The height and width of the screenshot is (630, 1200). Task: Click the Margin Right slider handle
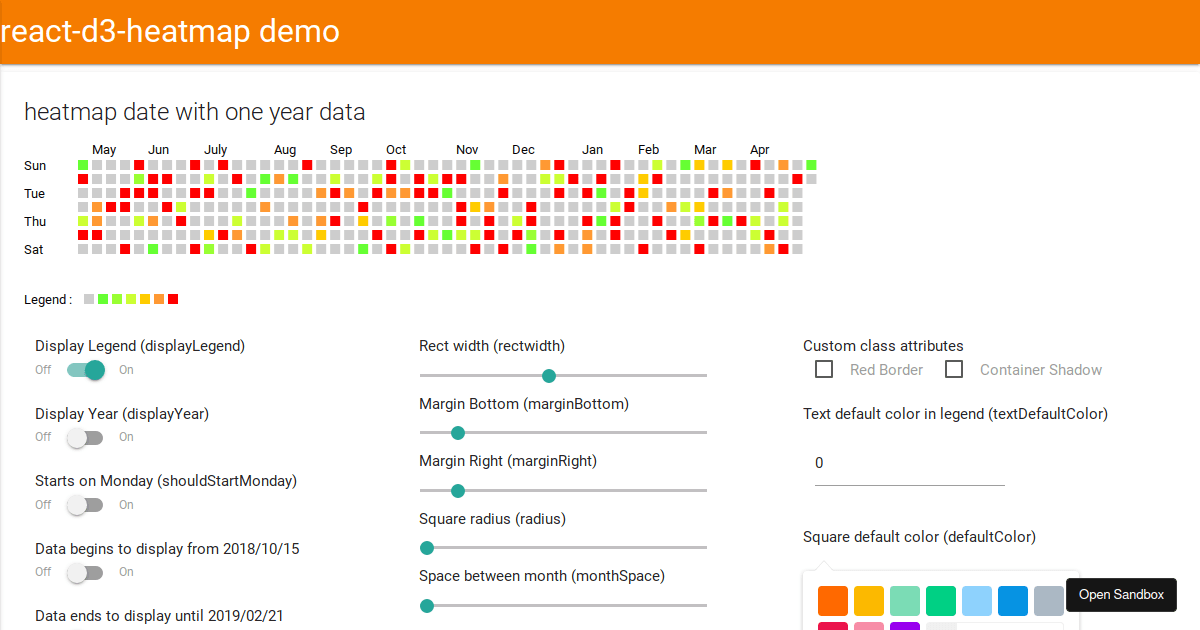458,491
